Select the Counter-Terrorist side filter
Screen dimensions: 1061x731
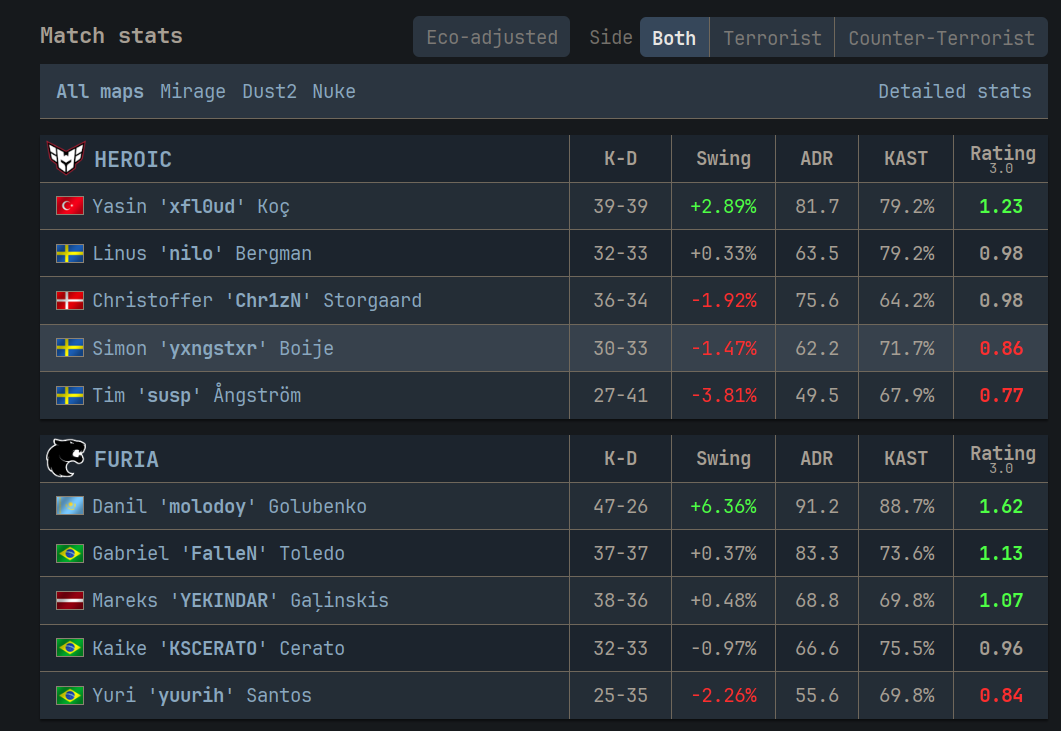pos(941,38)
